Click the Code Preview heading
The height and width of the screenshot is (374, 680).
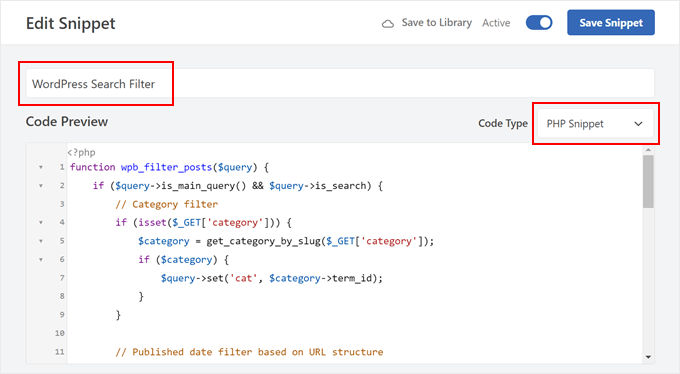pyautogui.click(x=67, y=121)
